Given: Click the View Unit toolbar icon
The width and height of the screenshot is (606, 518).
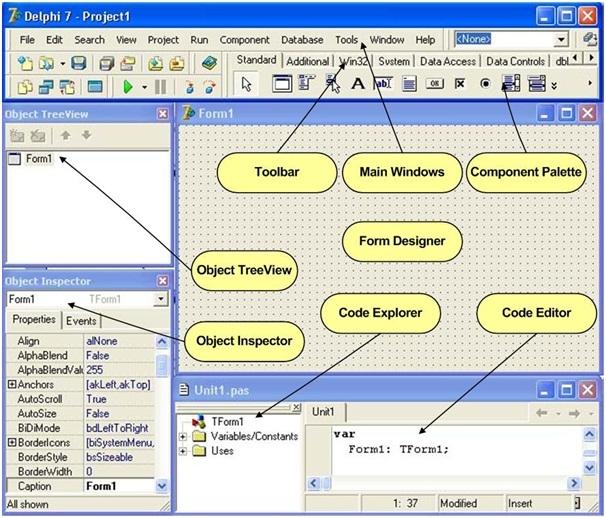Looking at the screenshot, I should pyautogui.click(x=26, y=87).
